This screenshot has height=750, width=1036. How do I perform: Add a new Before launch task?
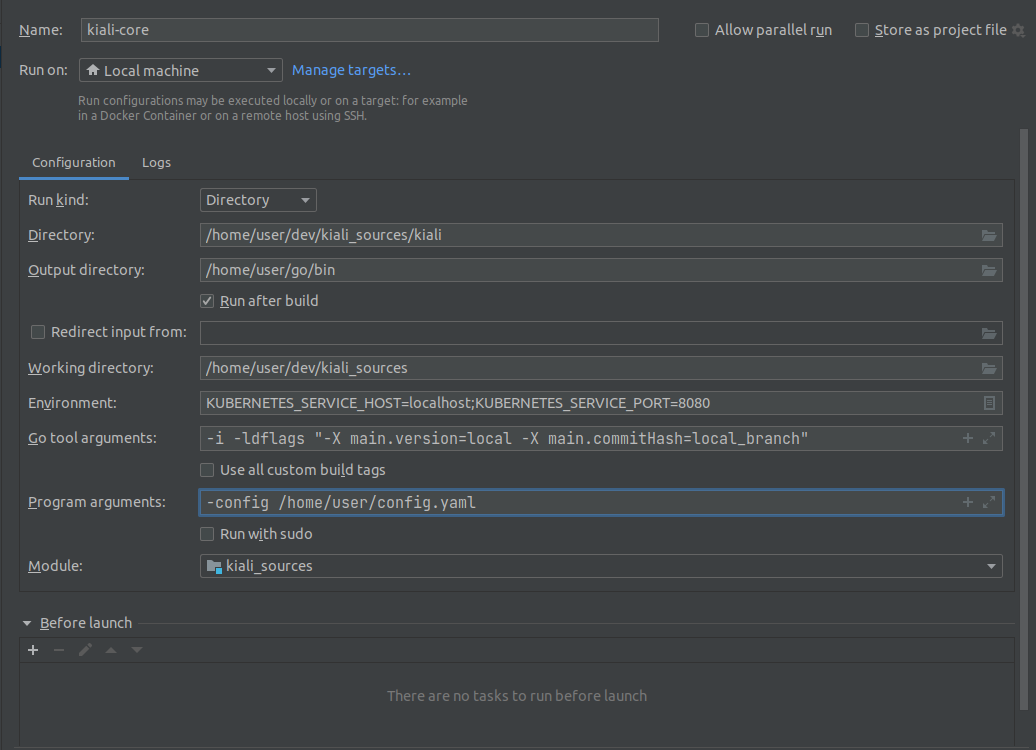[x=33, y=650]
